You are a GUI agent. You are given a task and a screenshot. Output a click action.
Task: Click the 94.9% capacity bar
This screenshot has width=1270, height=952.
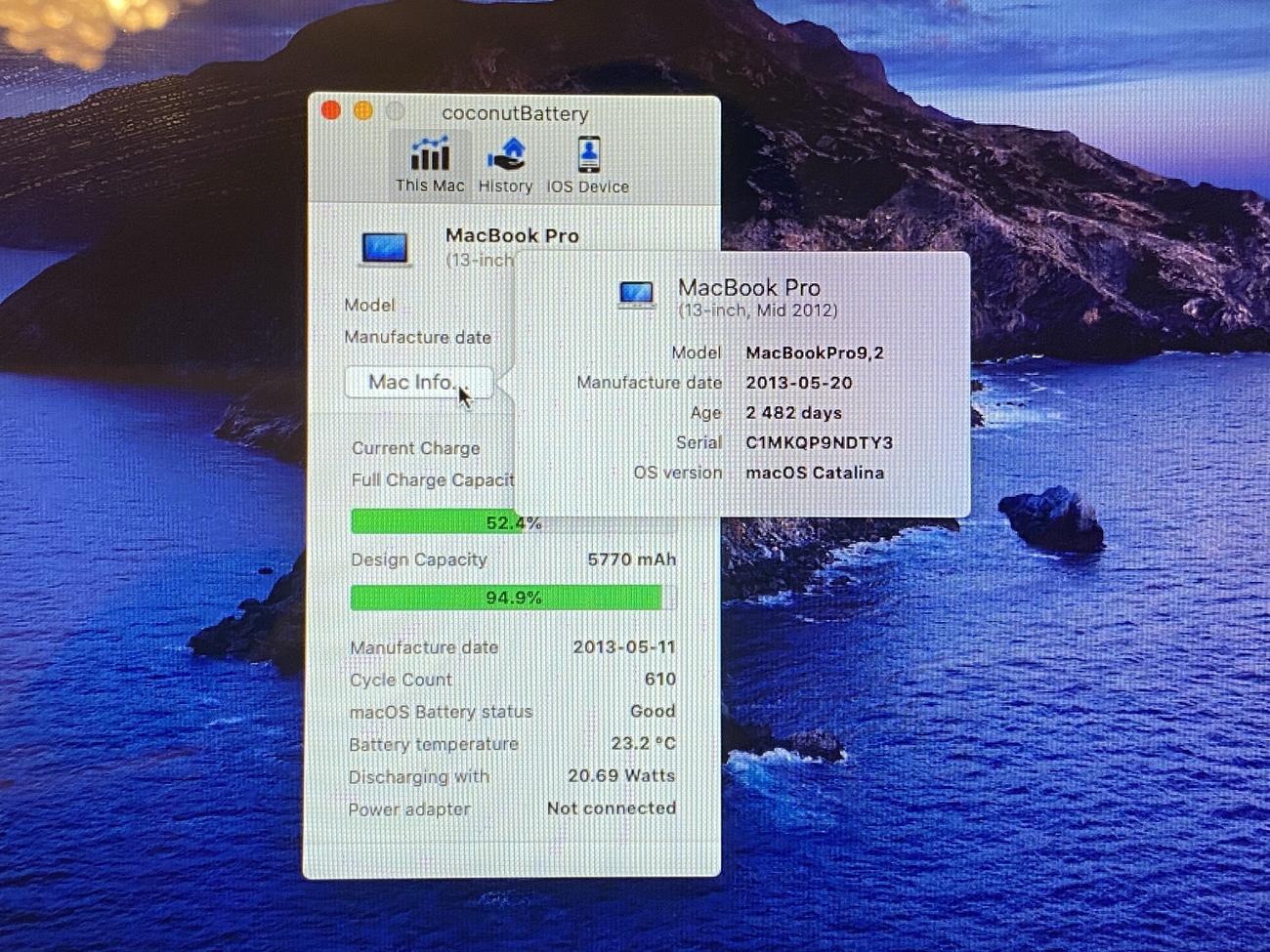(x=506, y=598)
